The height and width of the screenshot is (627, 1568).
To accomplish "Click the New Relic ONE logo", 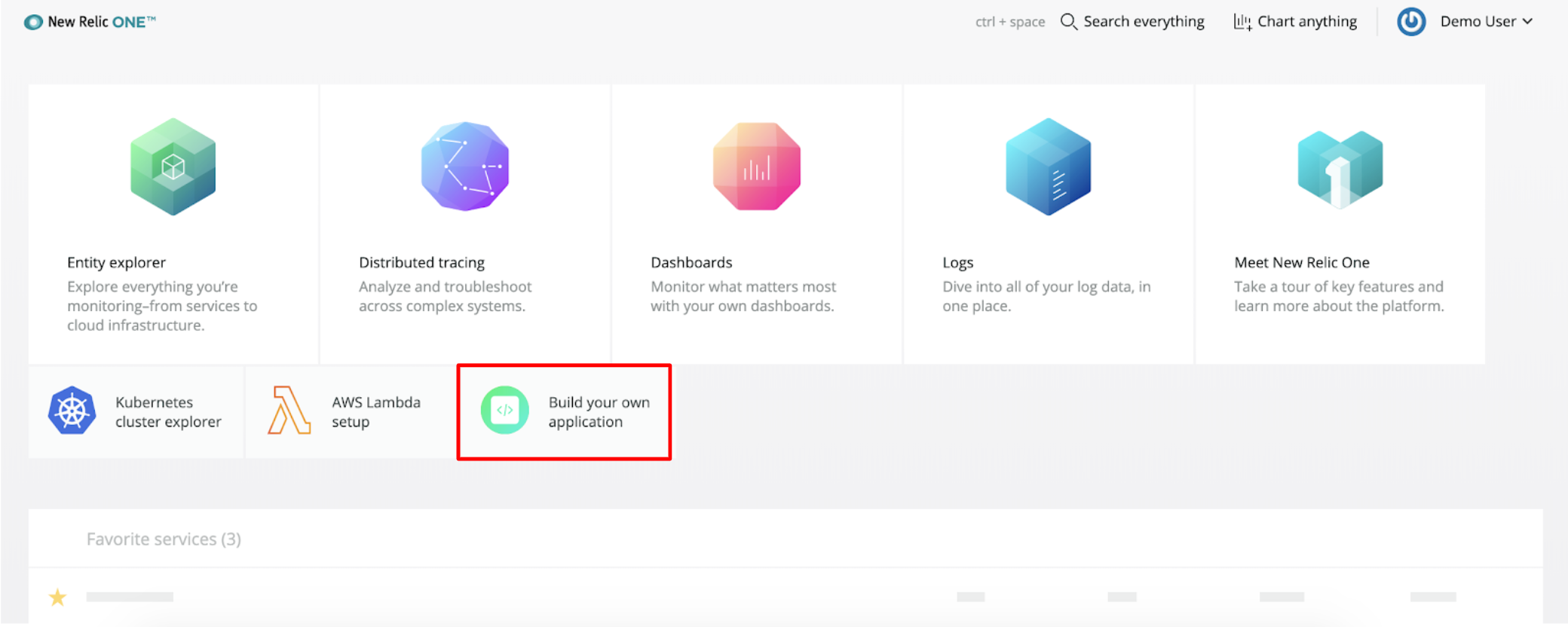I will click(x=90, y=22).
